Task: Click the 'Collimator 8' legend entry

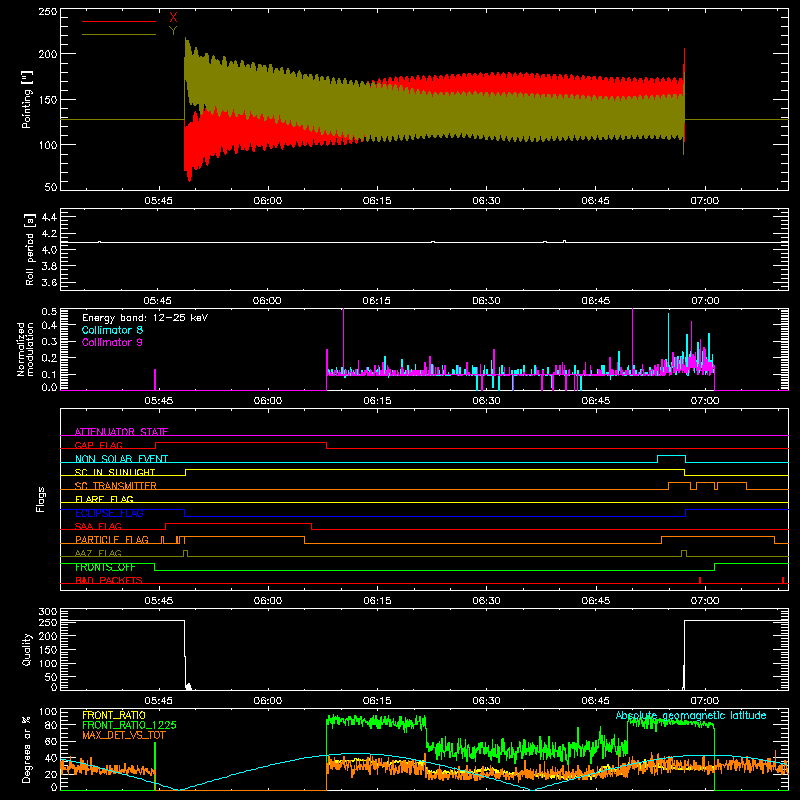Action: [112, 330]
